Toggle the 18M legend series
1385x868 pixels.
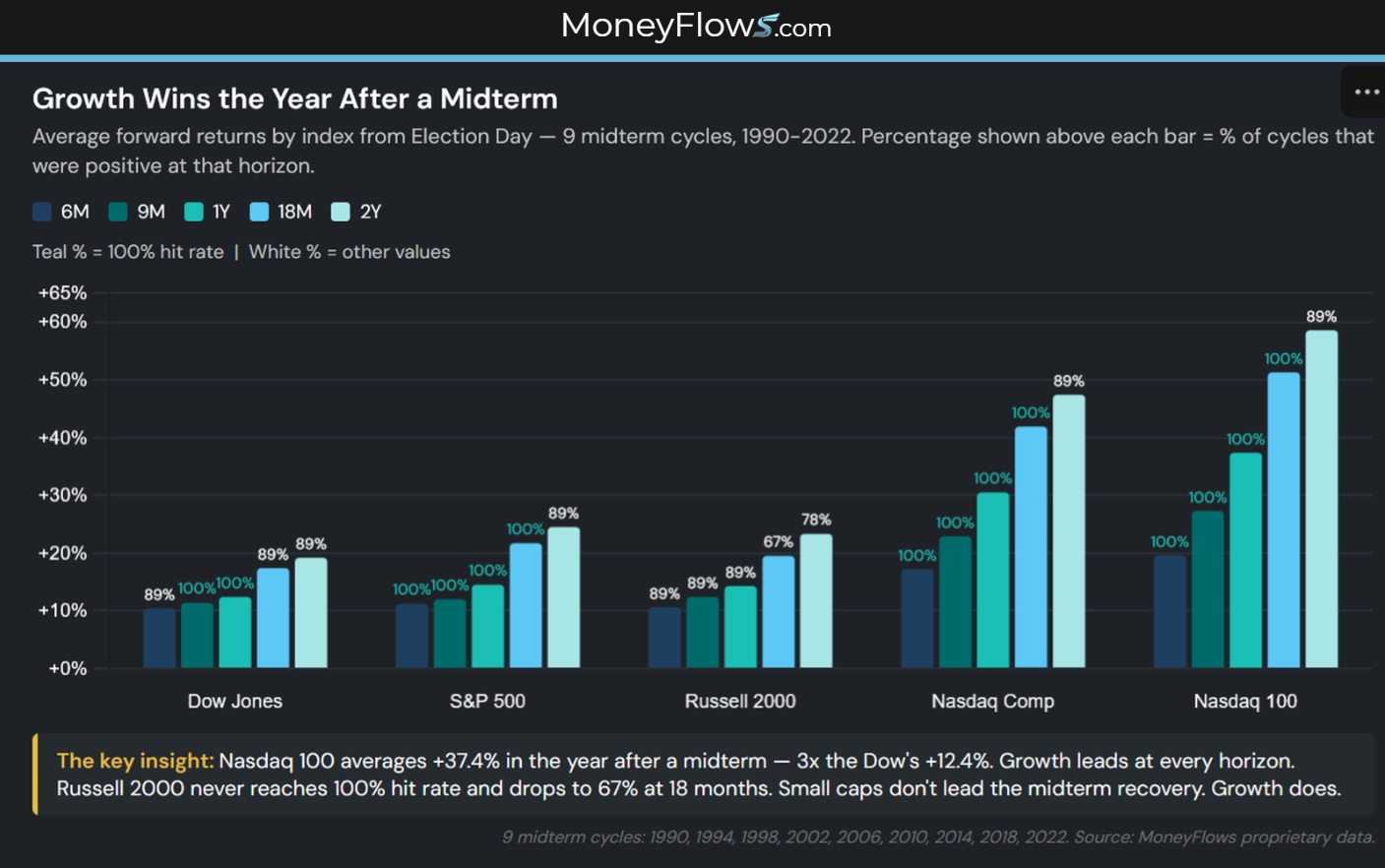(282, 212)
